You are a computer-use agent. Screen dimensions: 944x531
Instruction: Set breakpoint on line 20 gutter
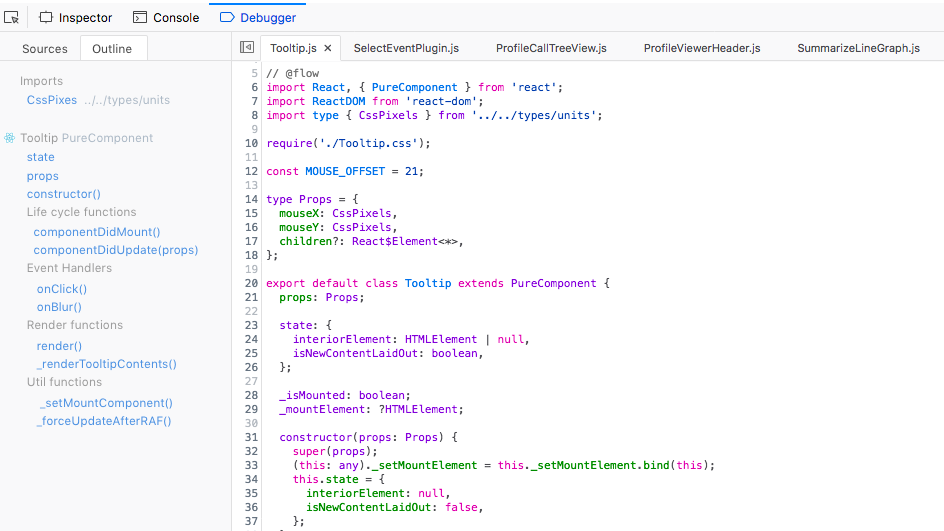(251, 283)
